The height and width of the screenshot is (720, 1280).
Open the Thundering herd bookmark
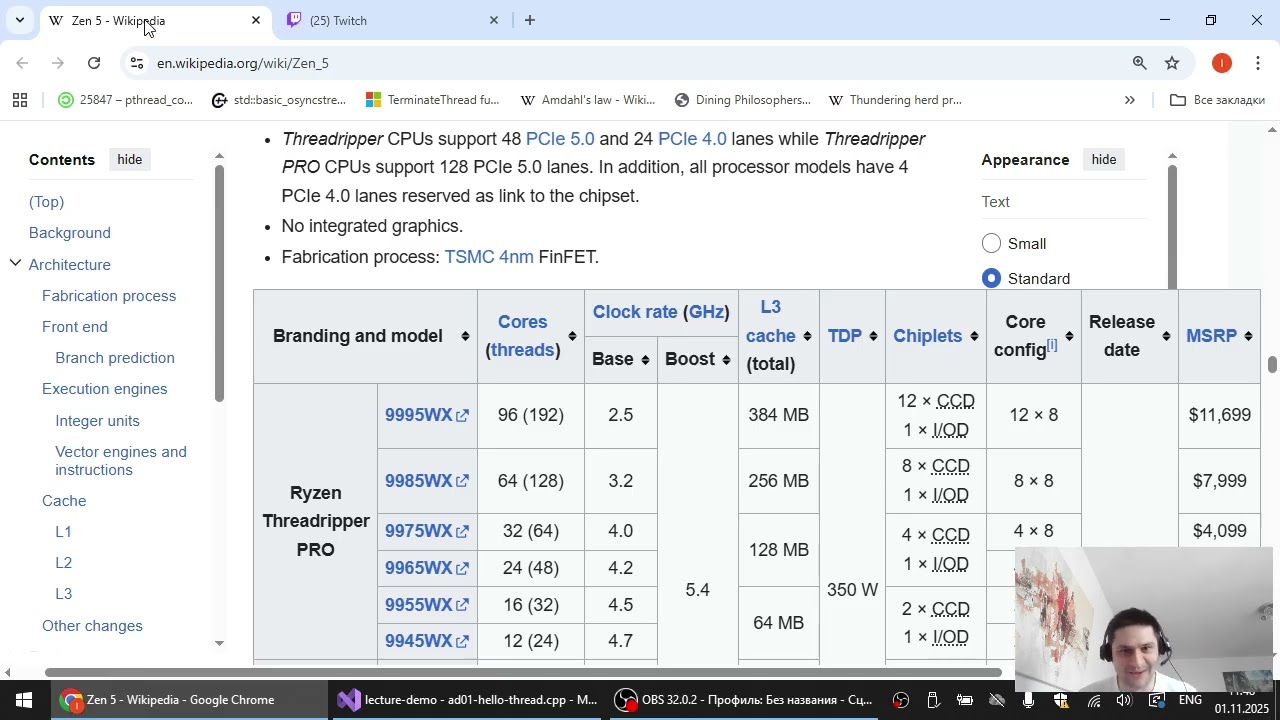(x=895, y=100)
